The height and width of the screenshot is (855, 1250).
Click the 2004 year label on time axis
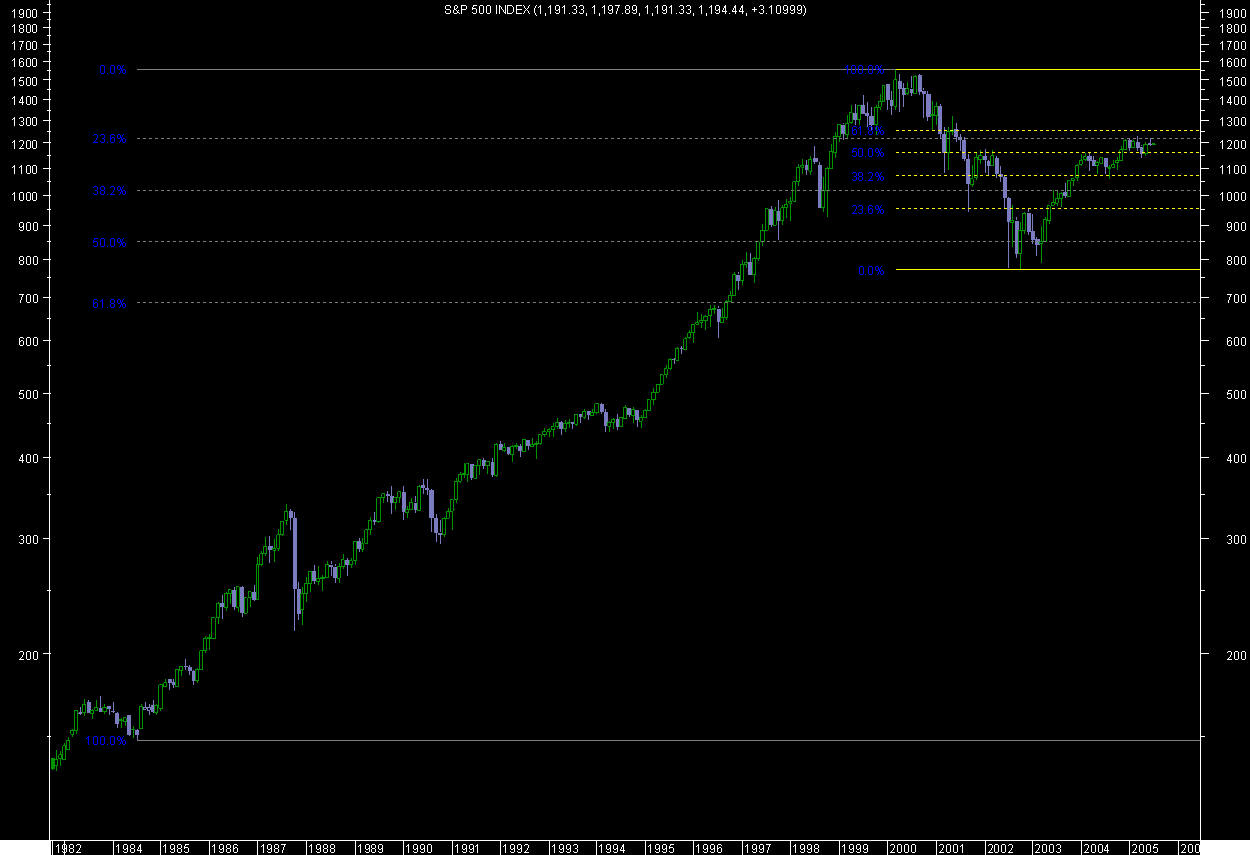1095,848
